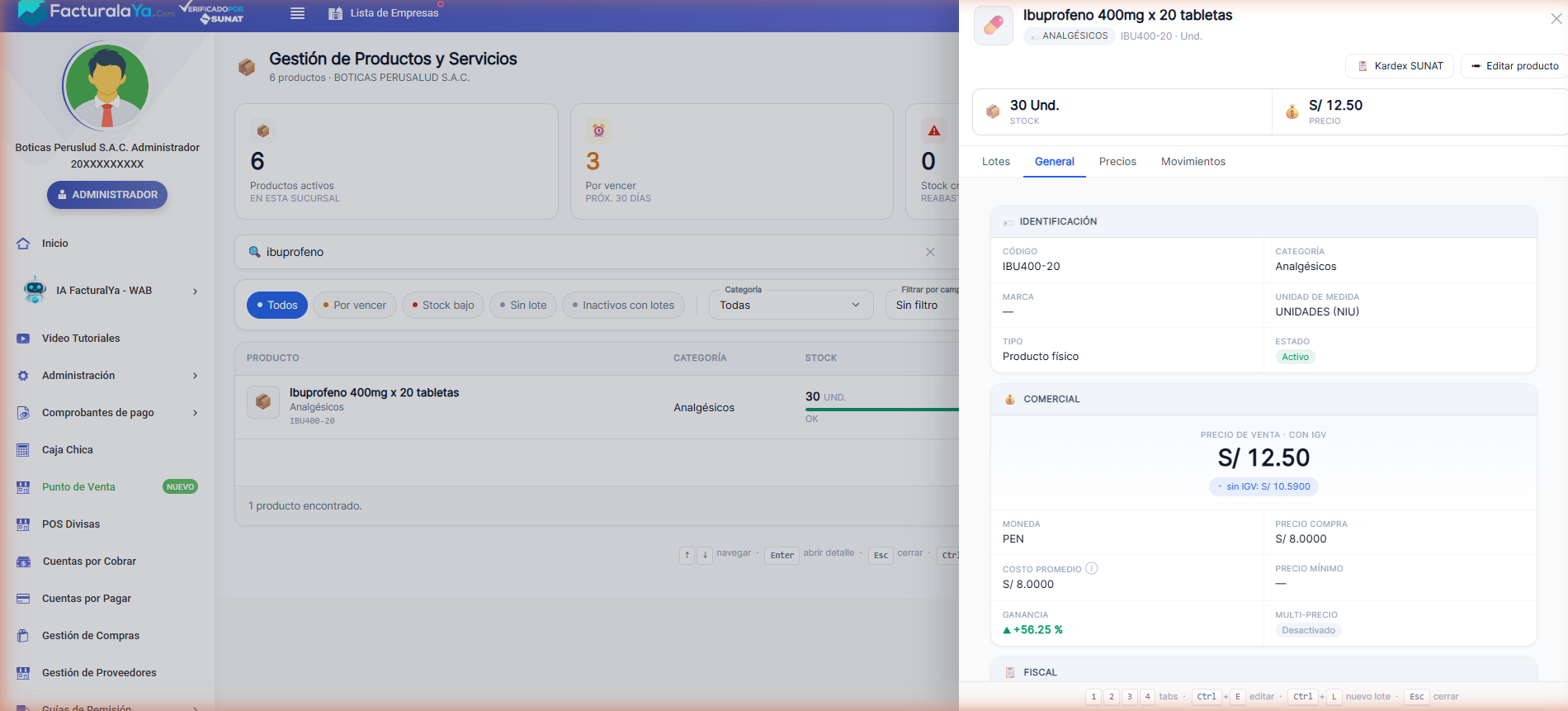Click the pill icon in product detail header
1568x711 pixels.
[x=994, y=25]
